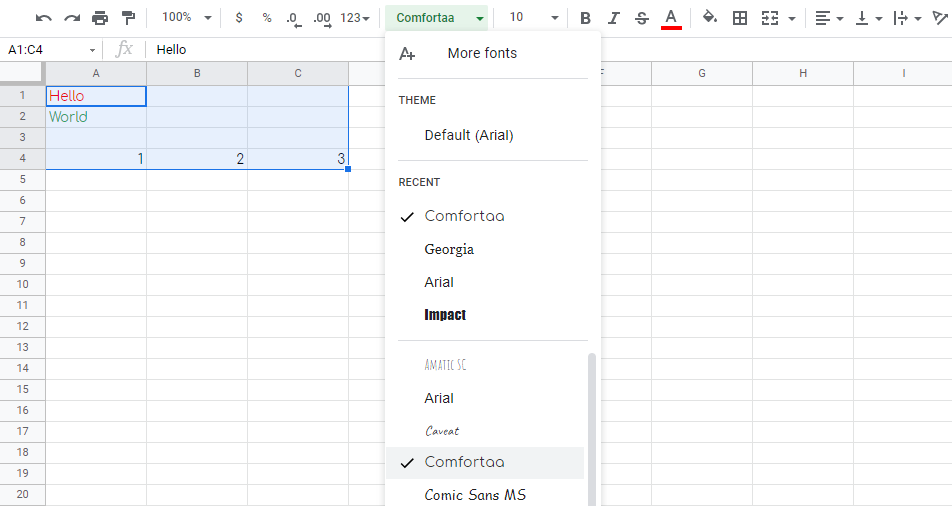This screenshot has height=506, width=952.
Task: Click the Redo arrow icon
Action: (71, 18)
